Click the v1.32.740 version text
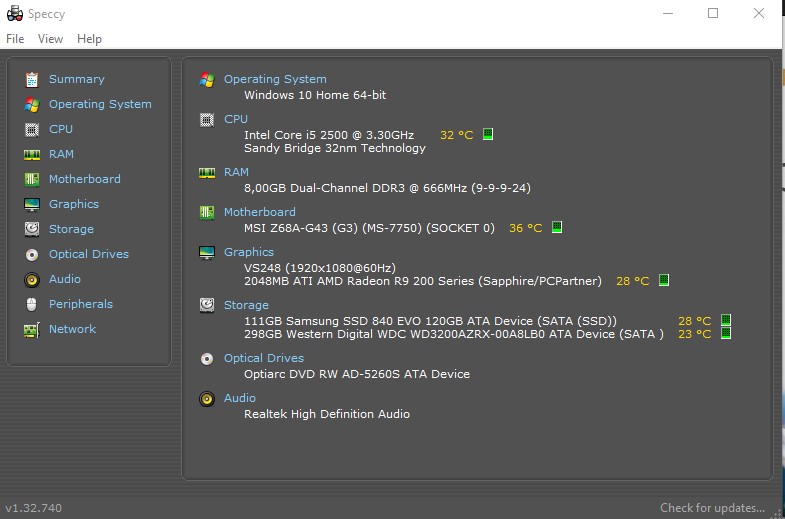 click(x=34, y=508)
